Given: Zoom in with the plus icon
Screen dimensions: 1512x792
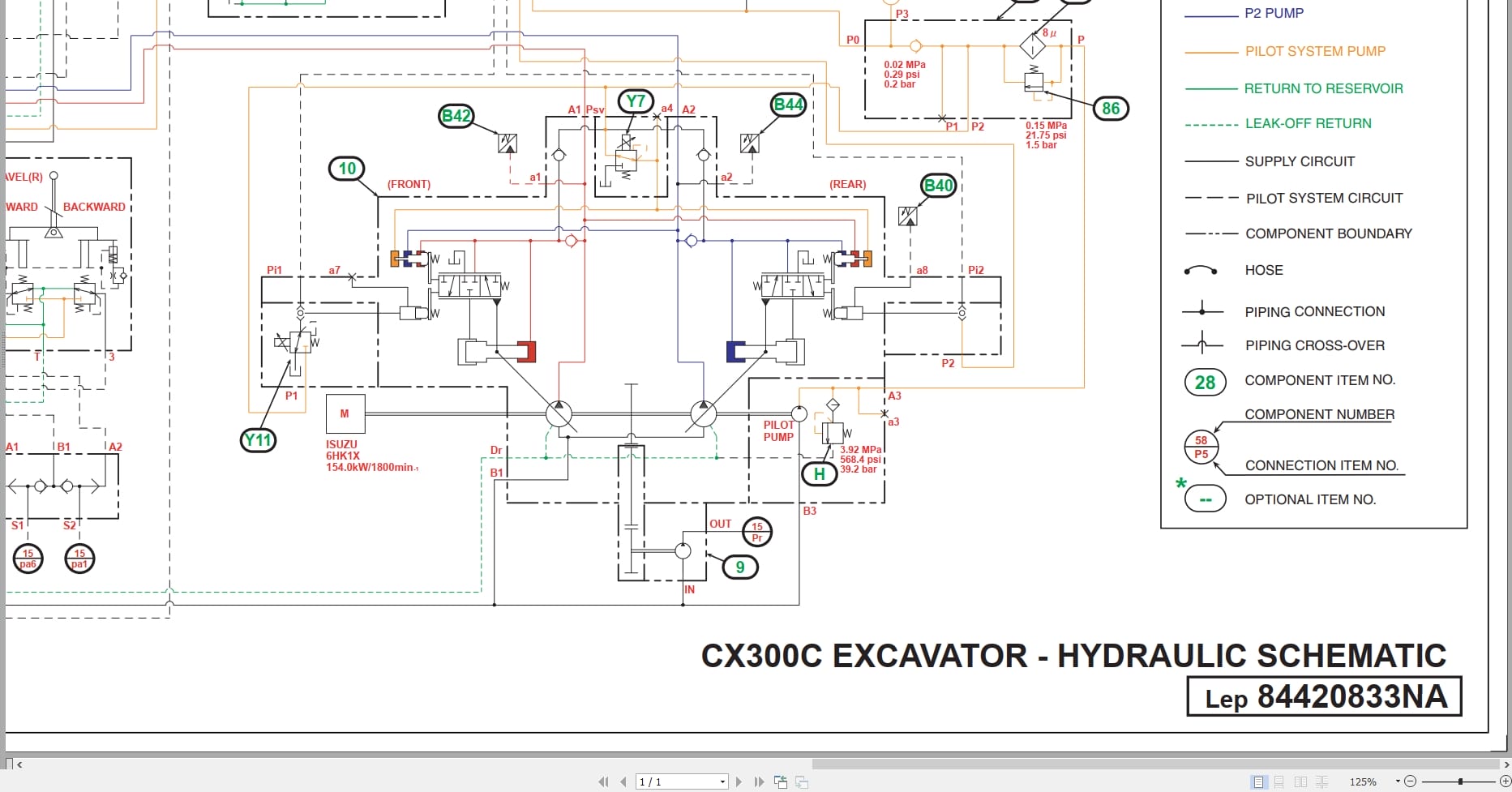Looking at the screenshot, I should [1505, 781].
